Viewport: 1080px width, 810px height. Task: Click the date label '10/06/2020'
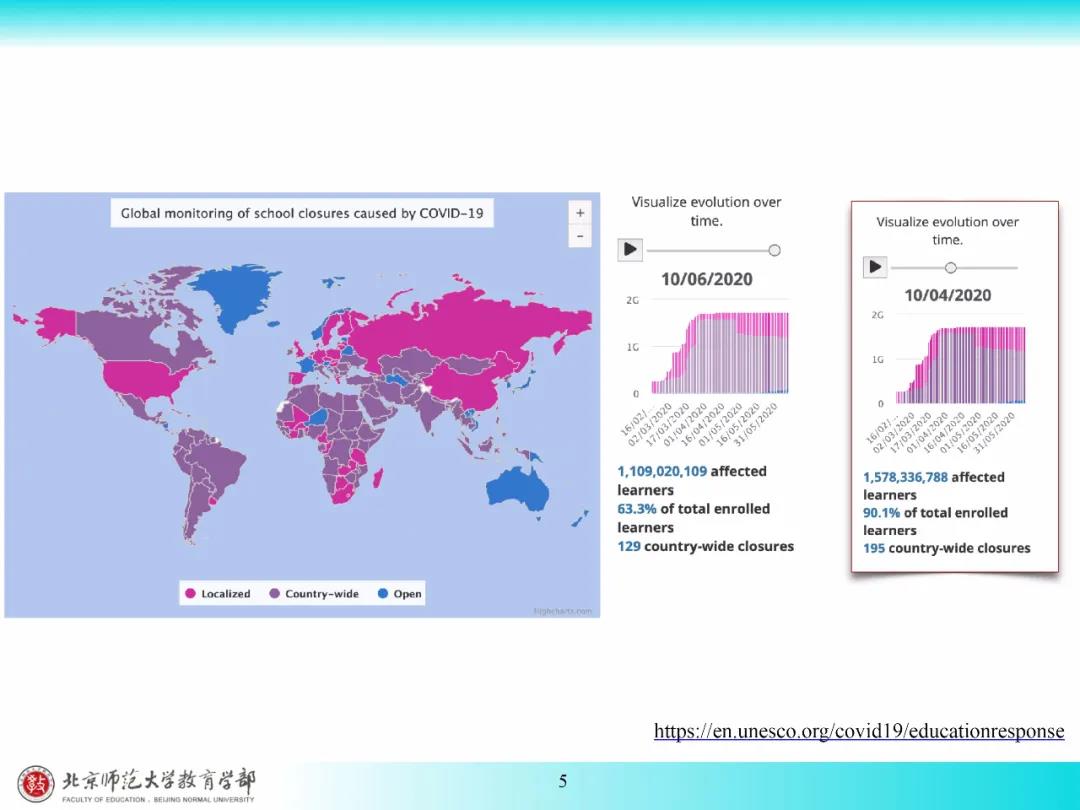click(x=707, y=280)
